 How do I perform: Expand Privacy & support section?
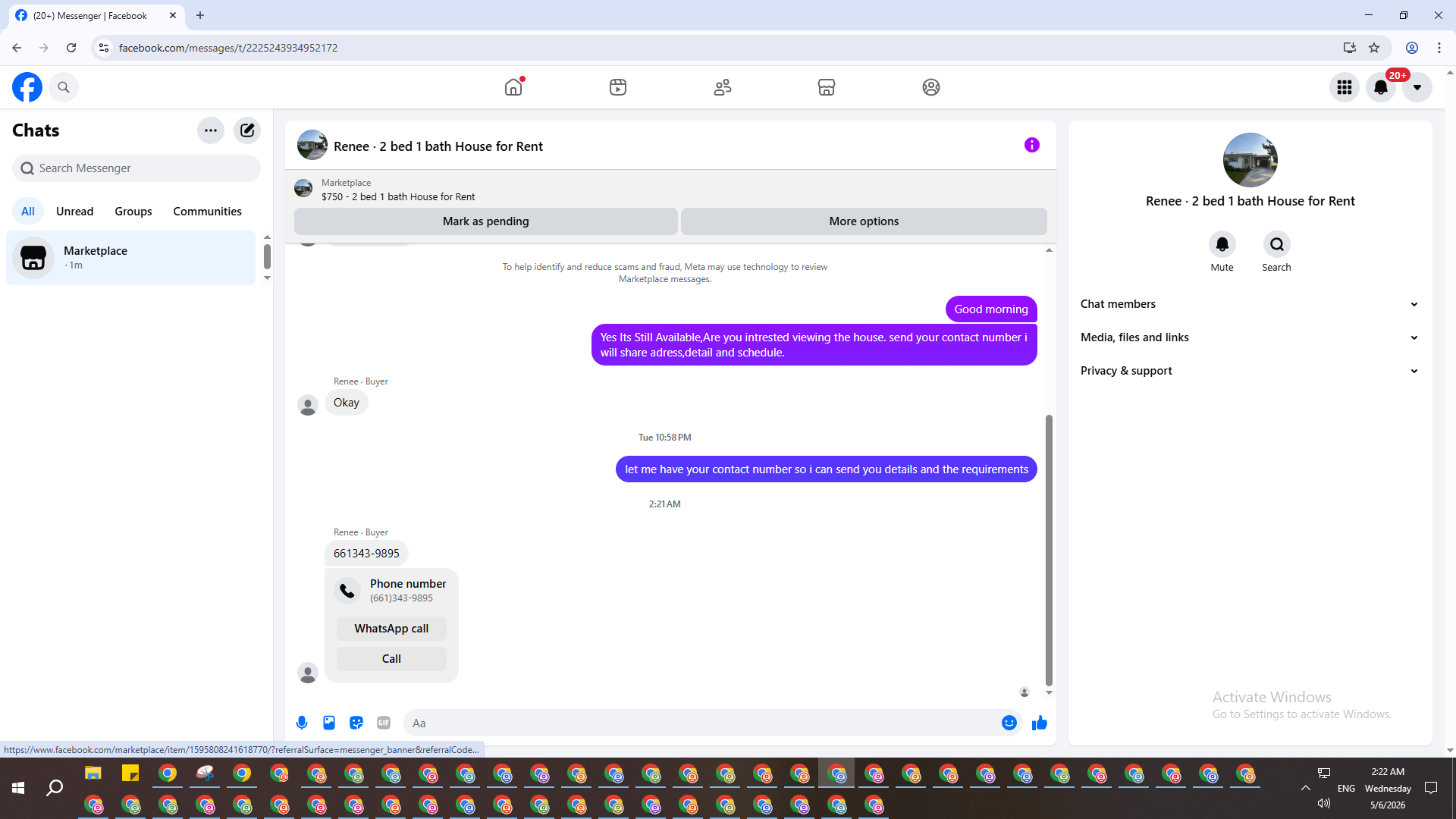[1250, 371]
